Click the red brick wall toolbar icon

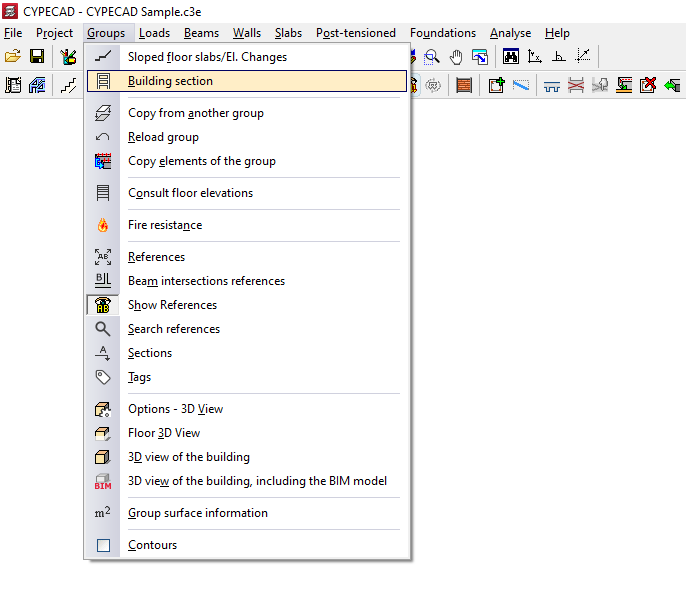pos(464,85)
